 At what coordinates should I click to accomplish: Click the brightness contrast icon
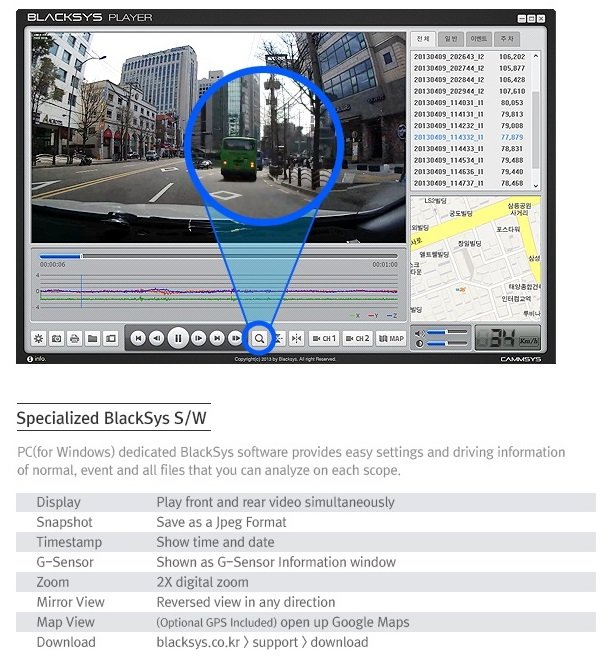point(419,344)
